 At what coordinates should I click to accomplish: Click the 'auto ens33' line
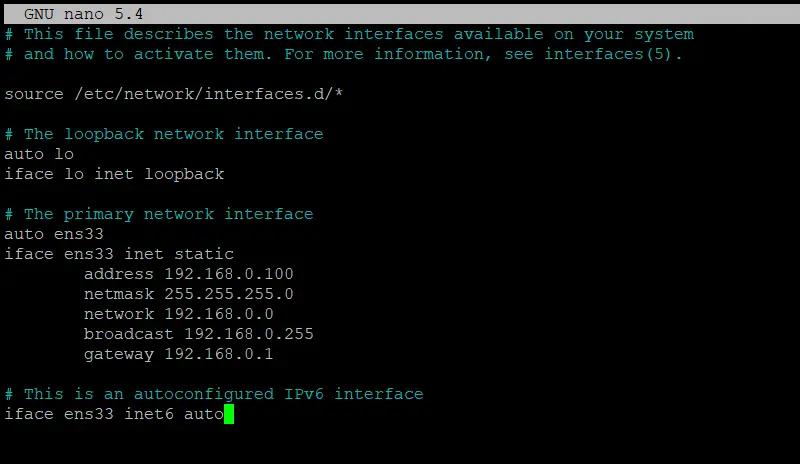pos(54,234)
